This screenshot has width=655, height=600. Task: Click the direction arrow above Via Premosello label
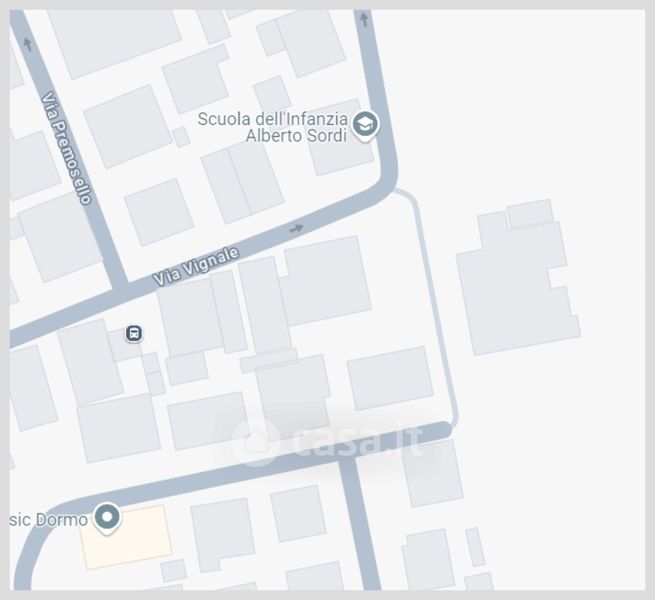[x=28, y=44]
